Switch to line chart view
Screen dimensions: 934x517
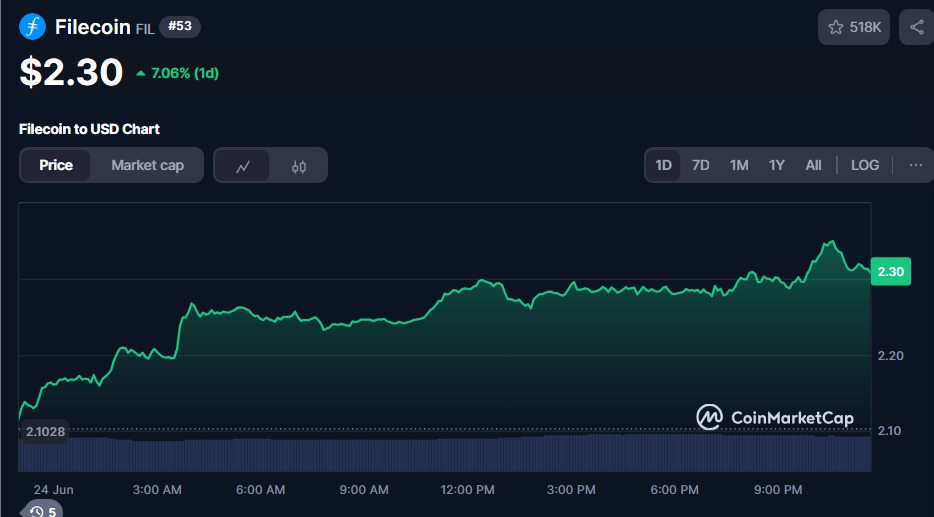pyautogui.click(x=242, y=166)
